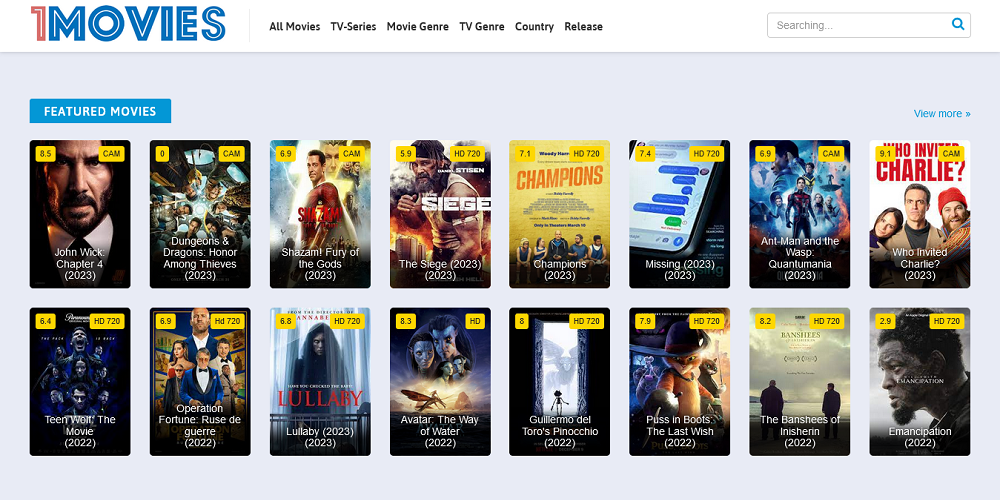
Task: Click the 7.9 rating badge on Puss in Boots
Action: pos(645,321)
